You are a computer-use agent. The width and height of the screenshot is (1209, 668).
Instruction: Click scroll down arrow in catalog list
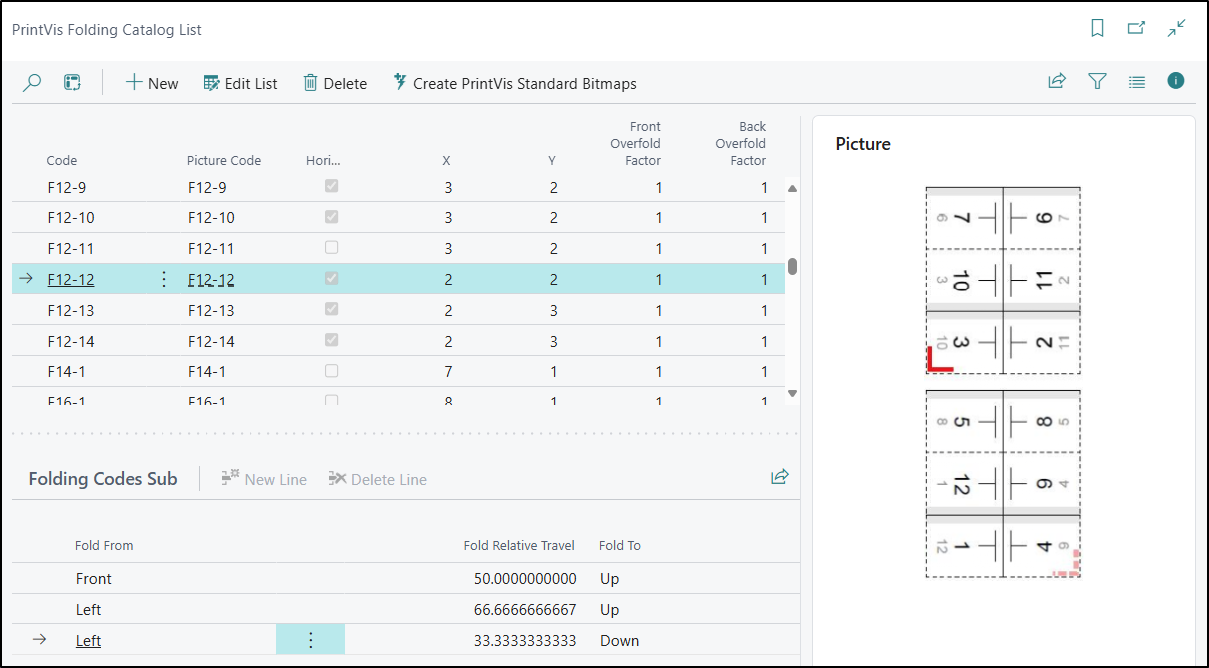pyautogui.click(x=792, y=394)
